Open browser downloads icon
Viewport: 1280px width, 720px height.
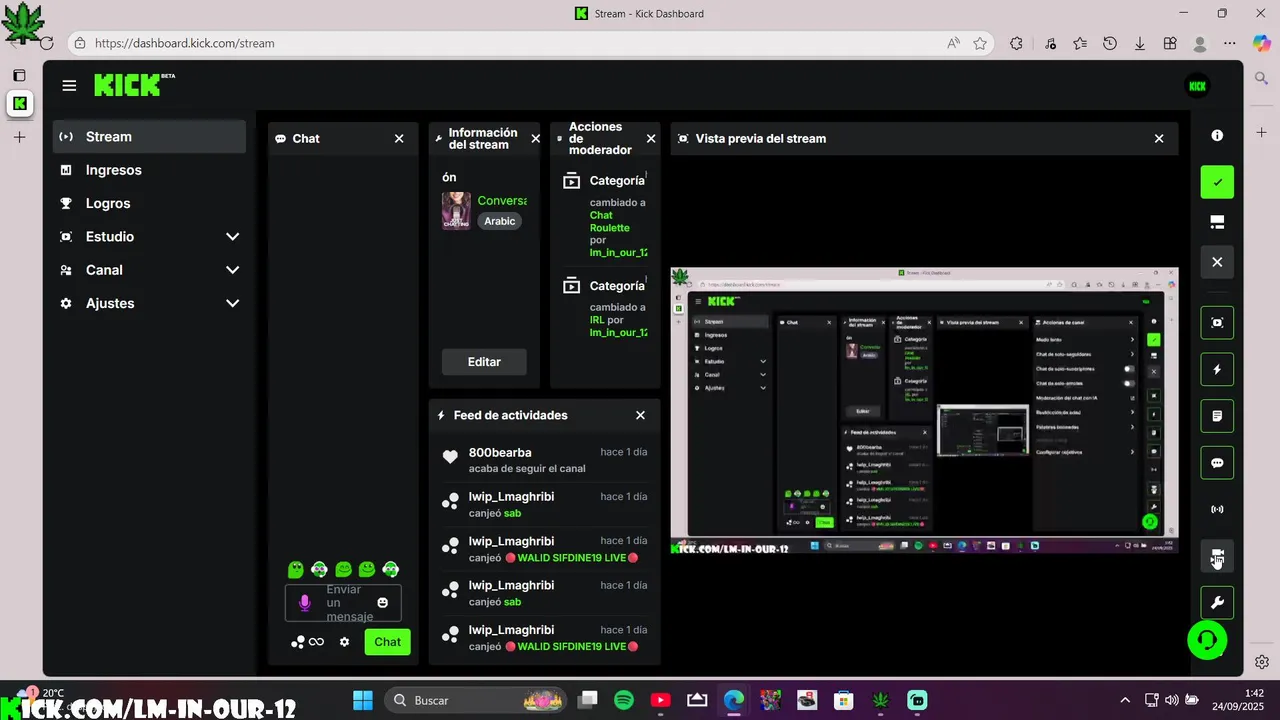(x=1140, y=43)
